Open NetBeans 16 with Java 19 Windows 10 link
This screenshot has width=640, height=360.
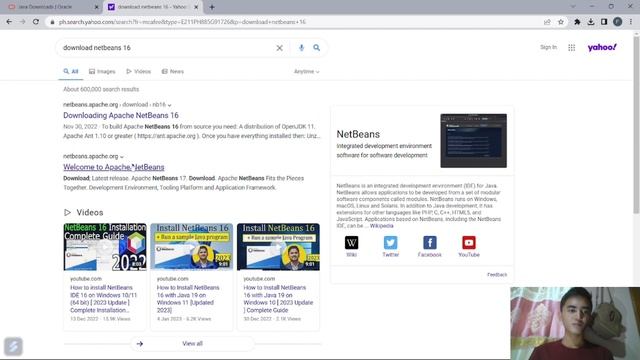278,299
